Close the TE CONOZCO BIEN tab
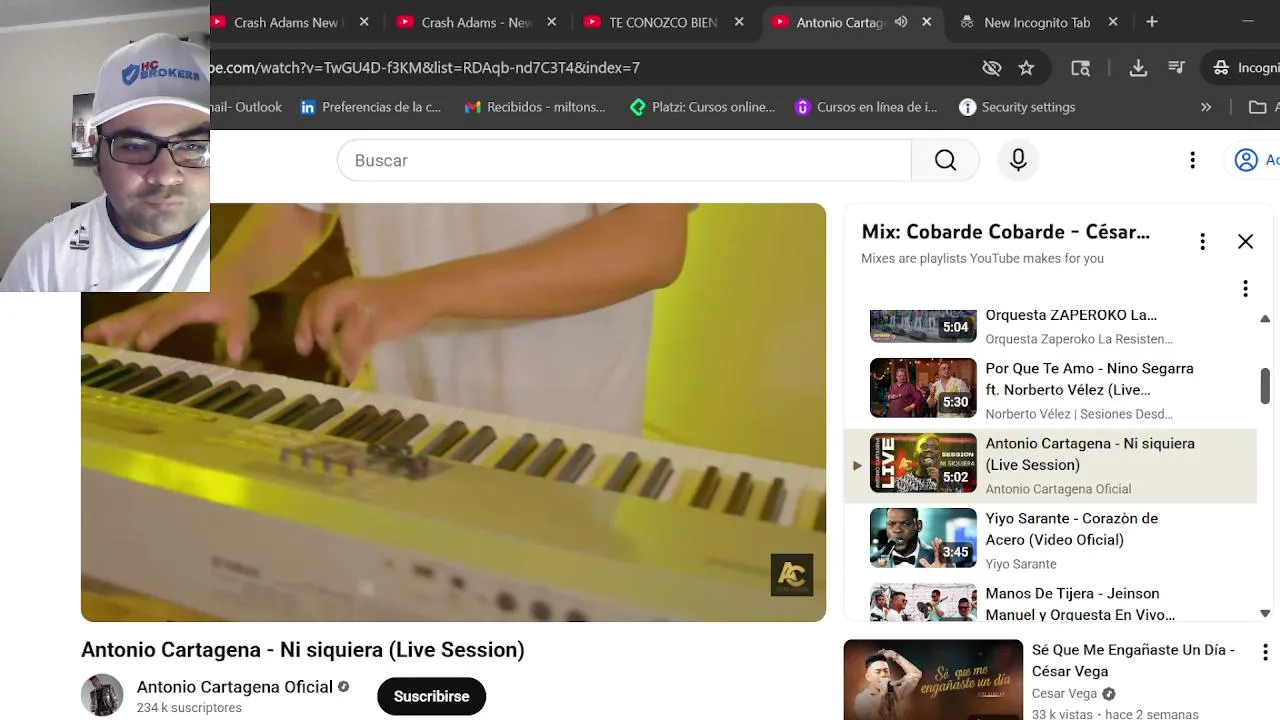Image resolution: width=1280 pixels, height=720 pixels. pos(739,22)
